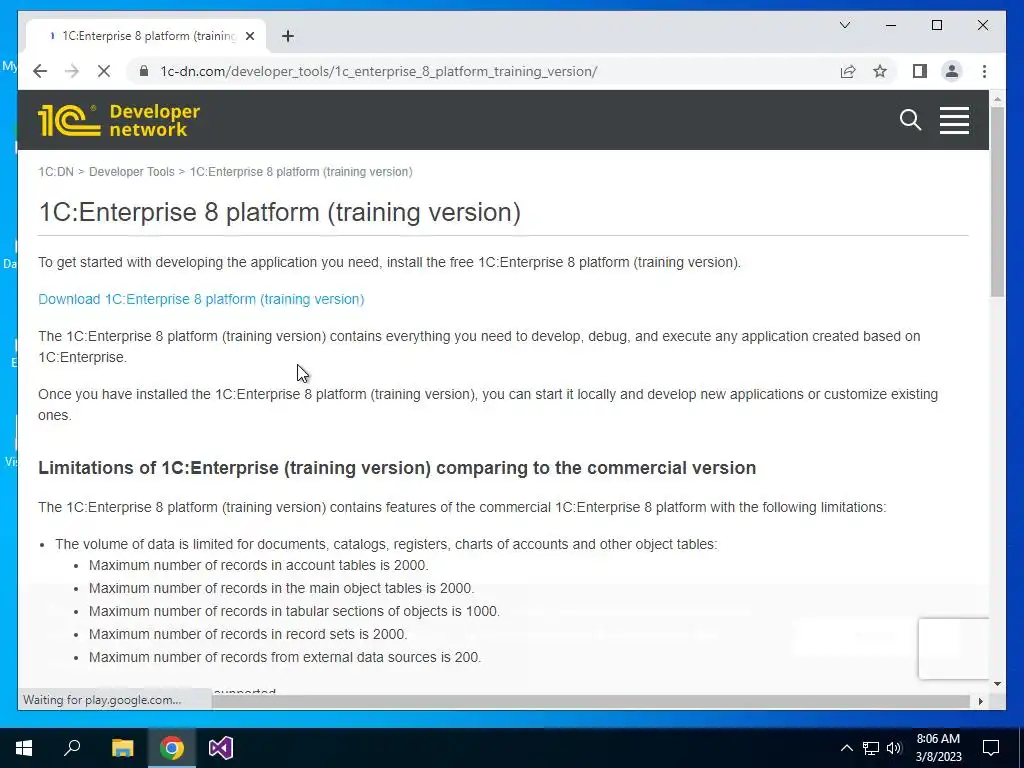Maximize the Chrome window

click(x=936, y=25)
